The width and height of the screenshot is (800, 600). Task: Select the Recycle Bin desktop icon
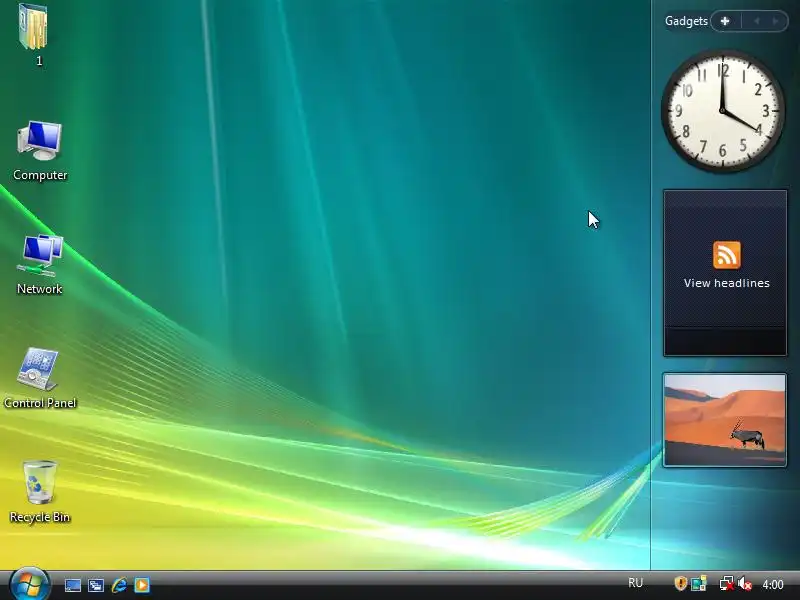[40, 492]
